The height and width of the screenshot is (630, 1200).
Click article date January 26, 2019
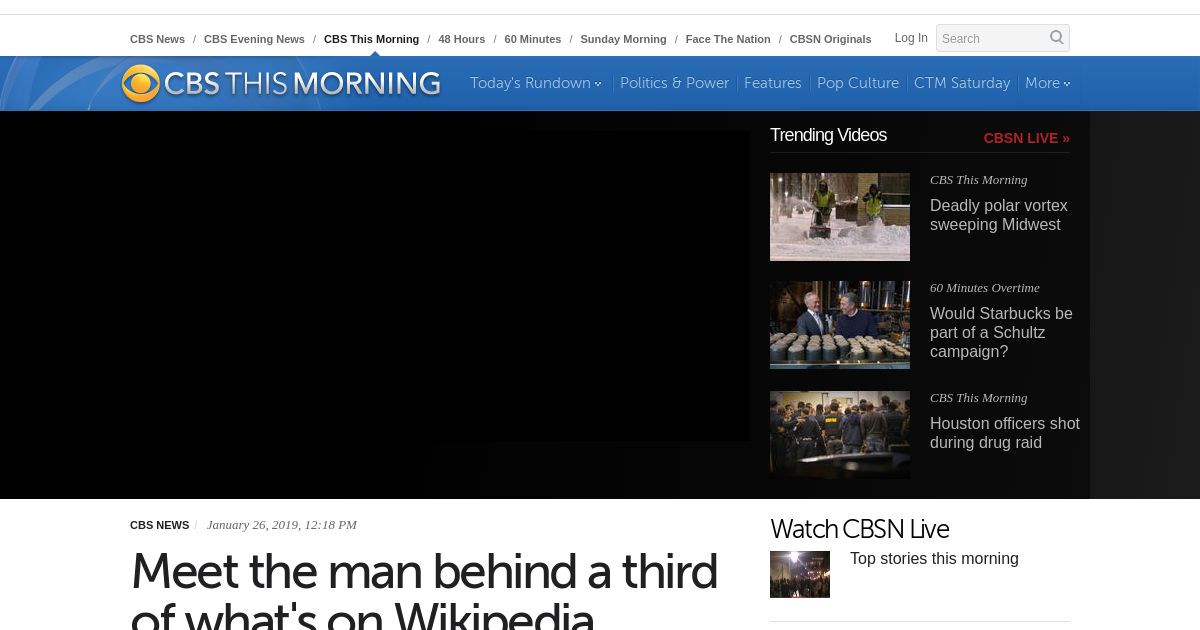click(281, 525)
